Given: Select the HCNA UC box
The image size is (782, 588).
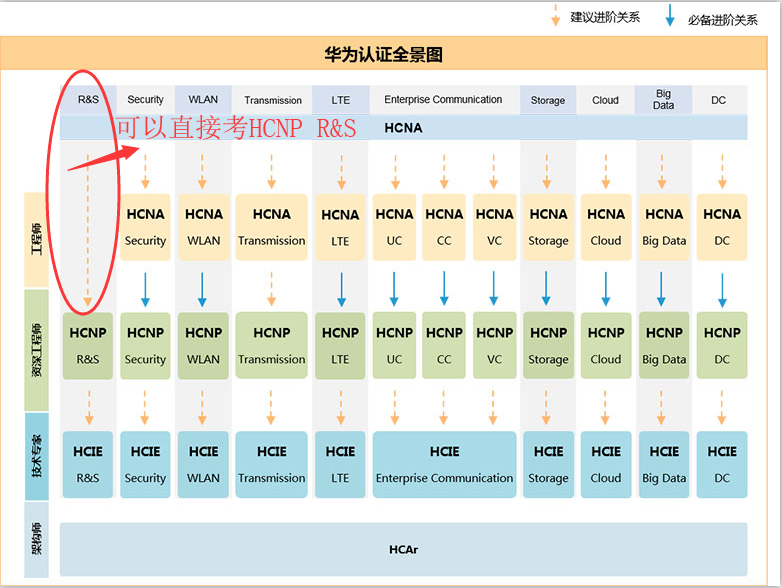Looking at the screenshot, I should point(394,227).
